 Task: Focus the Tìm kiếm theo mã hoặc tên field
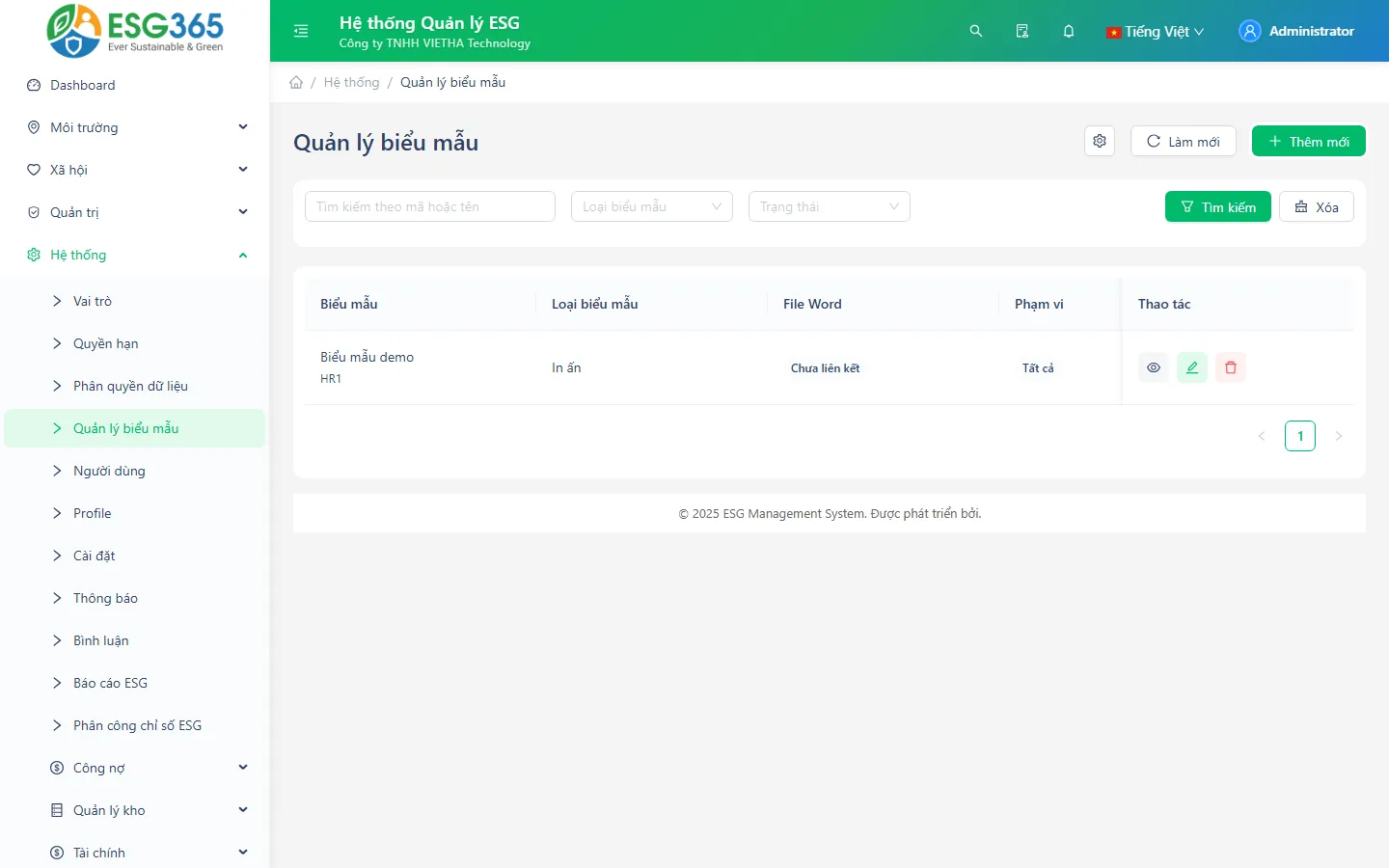(x=430, y=206)
